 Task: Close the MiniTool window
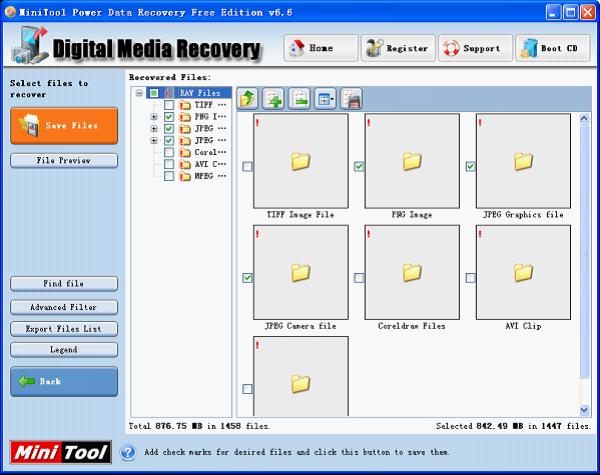click(588, 13)
